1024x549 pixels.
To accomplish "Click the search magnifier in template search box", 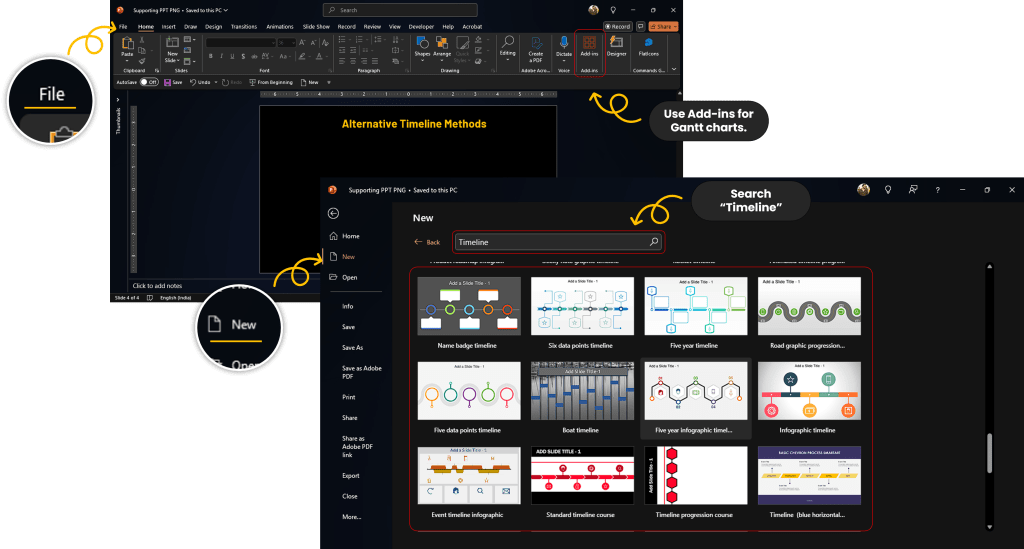I will (654, 242).
